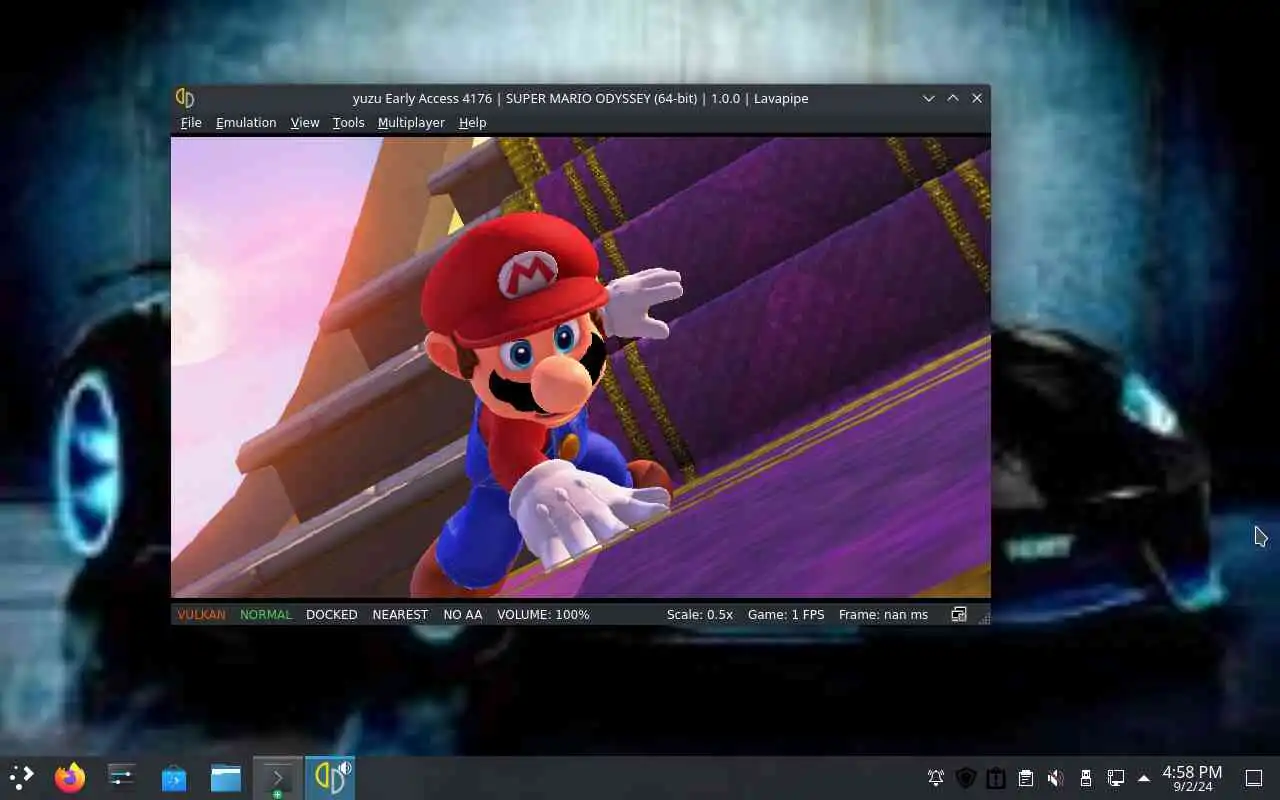Open the Multiplayer menu

tap(411, 122)
